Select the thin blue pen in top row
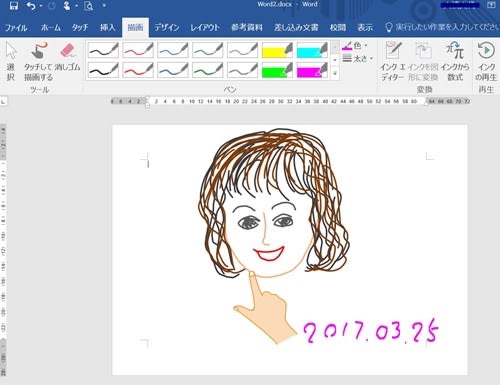 click(173, 50)
